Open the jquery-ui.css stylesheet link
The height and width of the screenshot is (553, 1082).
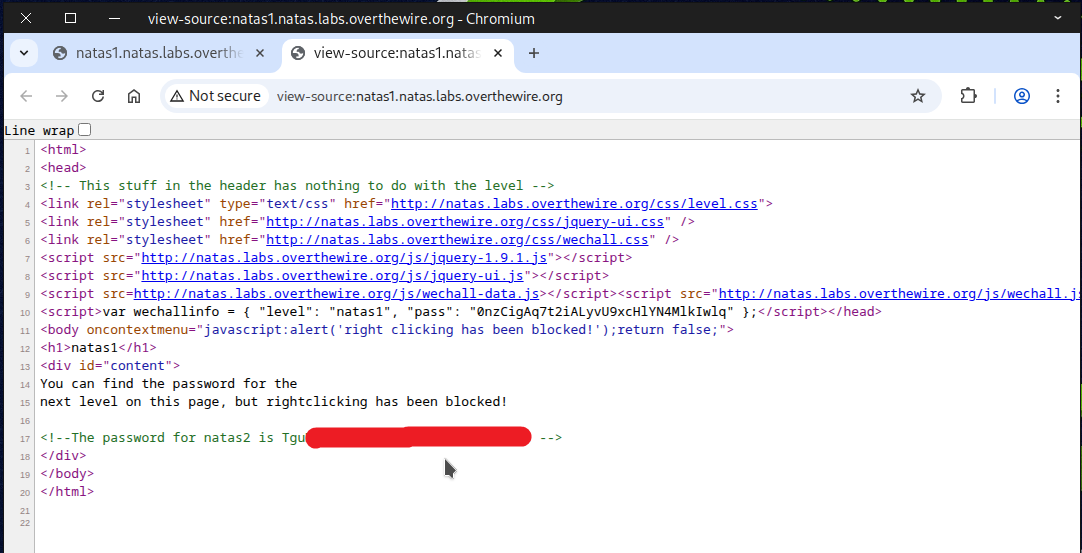tap(465, 222)
